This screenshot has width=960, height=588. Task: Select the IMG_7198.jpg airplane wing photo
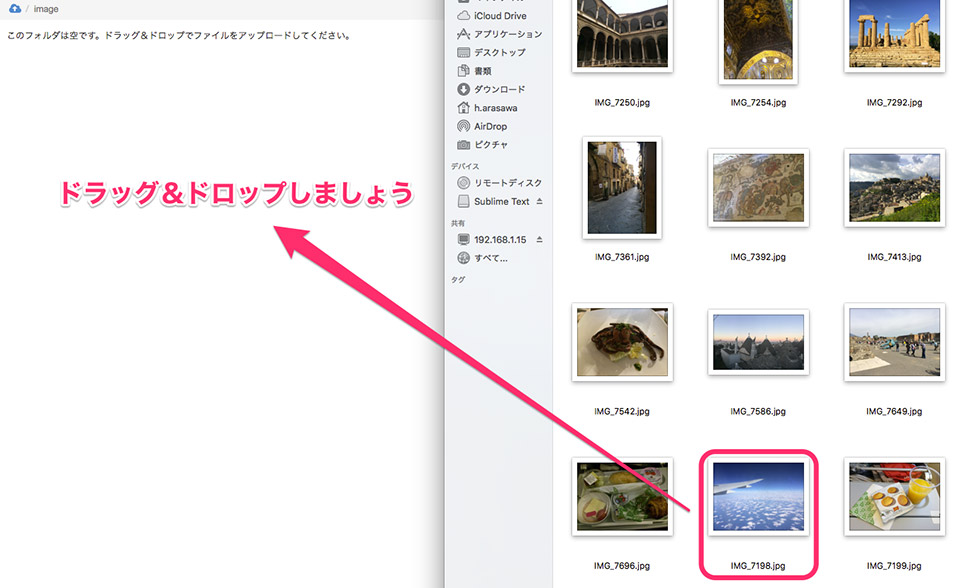(758, 496)
